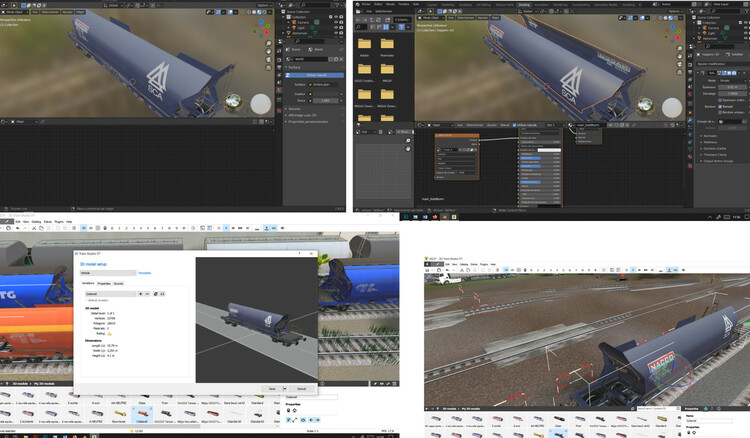The width and height of the screenshot is (750, 438).
Task: Click the orange image texture node header
Action: click(457, 135)
